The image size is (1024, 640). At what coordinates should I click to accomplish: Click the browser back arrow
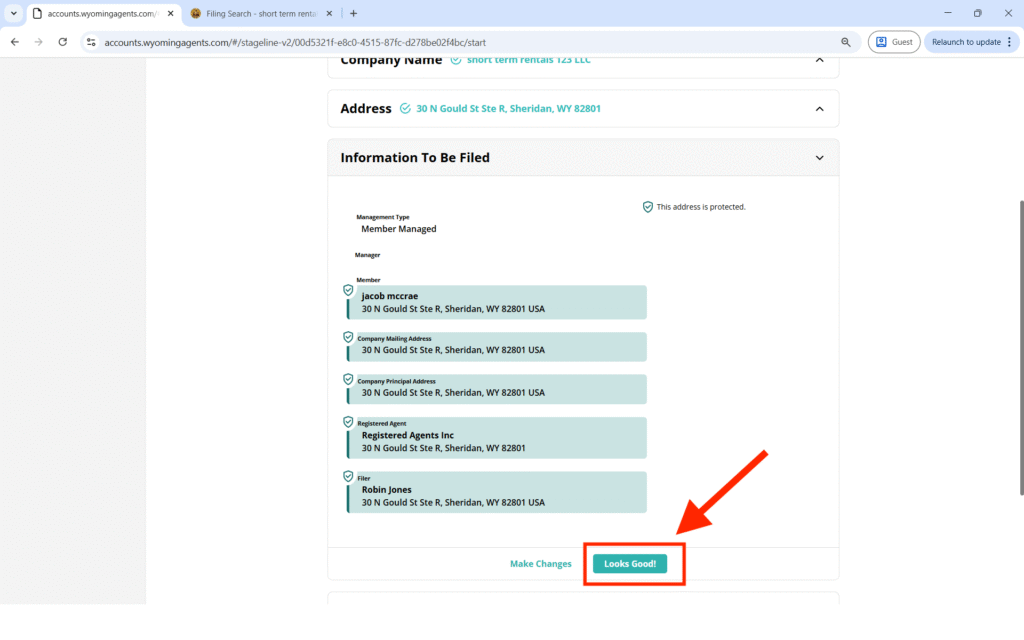15,42
